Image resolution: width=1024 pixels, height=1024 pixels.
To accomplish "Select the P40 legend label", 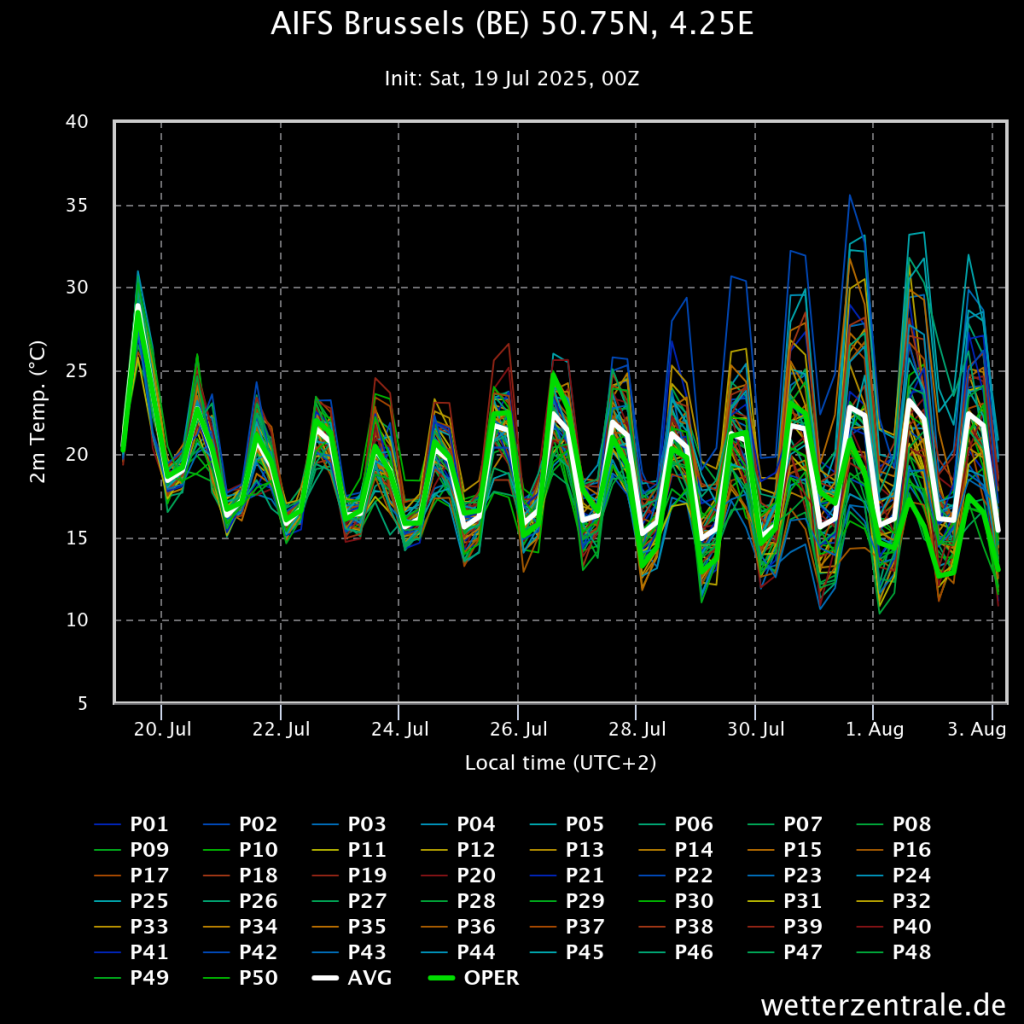I will (912, 926).
